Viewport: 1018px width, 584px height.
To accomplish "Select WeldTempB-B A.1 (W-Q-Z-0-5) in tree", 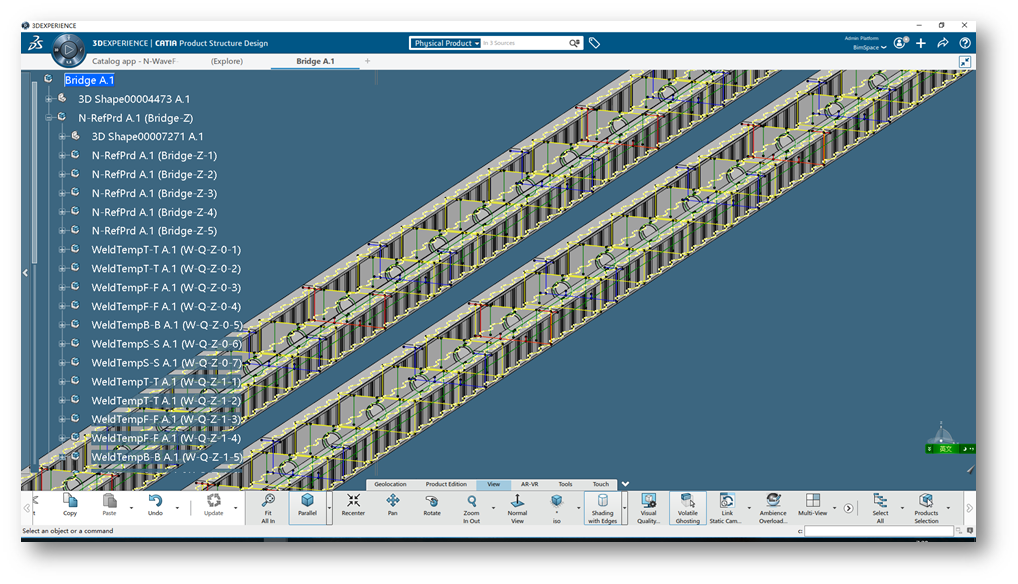I will coord(166,325).
